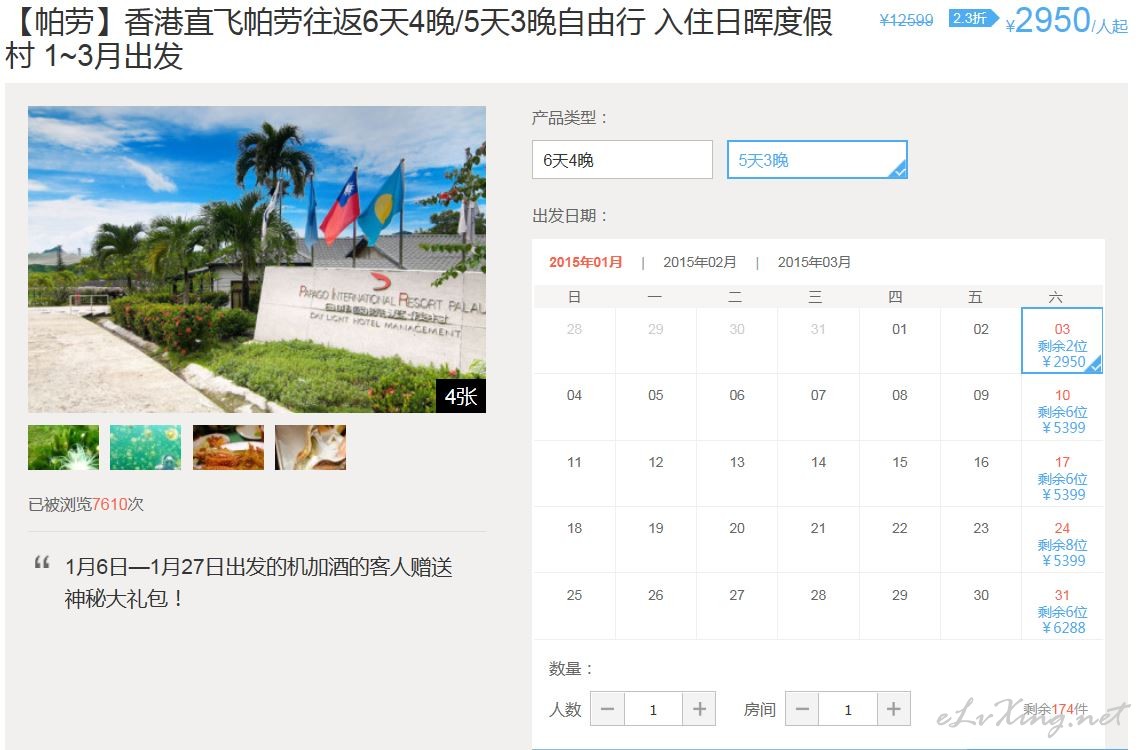
Task: Click the crossed-out ¥12599 original price
Action: 906,20
